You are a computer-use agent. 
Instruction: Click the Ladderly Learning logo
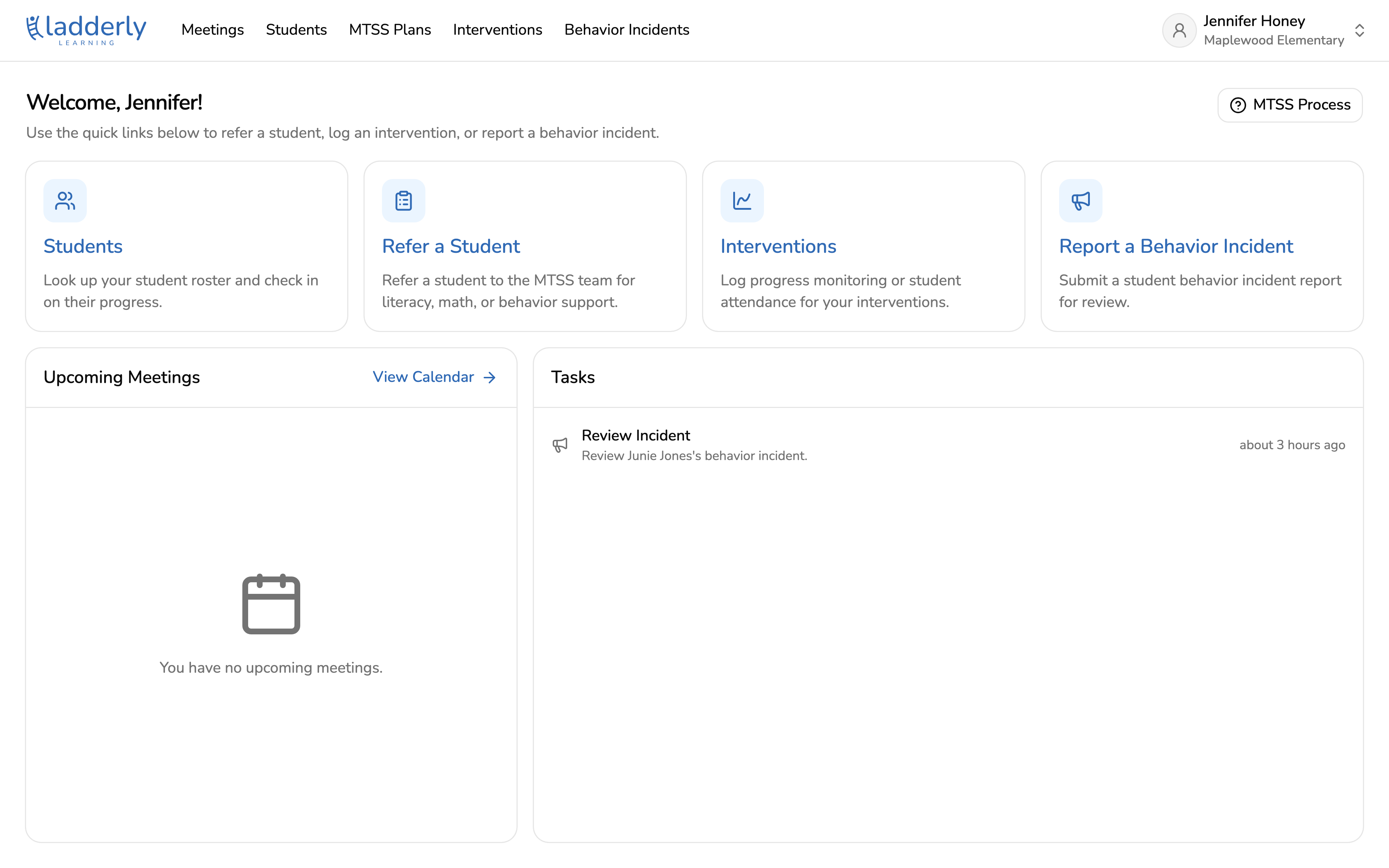[x=86, y=30]
